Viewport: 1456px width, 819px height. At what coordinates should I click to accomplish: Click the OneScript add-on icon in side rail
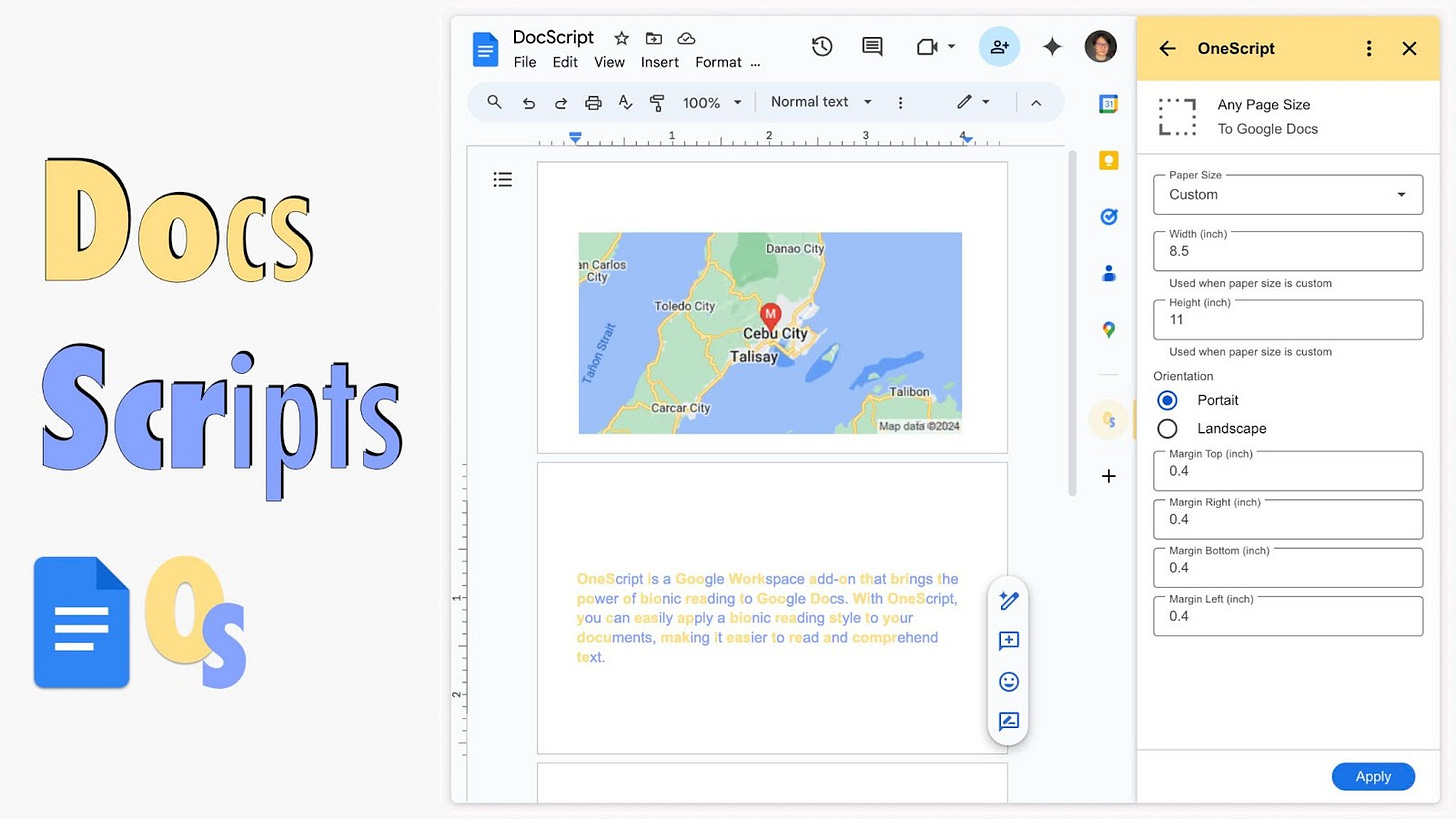coord(1108,419)
